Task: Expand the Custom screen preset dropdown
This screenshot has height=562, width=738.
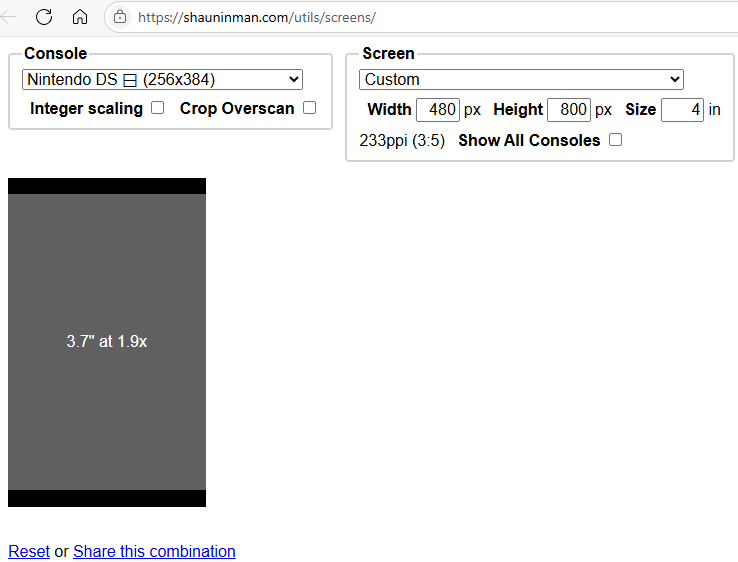Action: click(x=521, y=79)
